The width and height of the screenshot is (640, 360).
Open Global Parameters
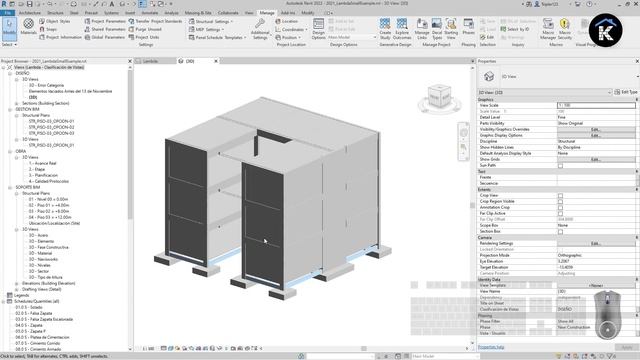[105, 37]
